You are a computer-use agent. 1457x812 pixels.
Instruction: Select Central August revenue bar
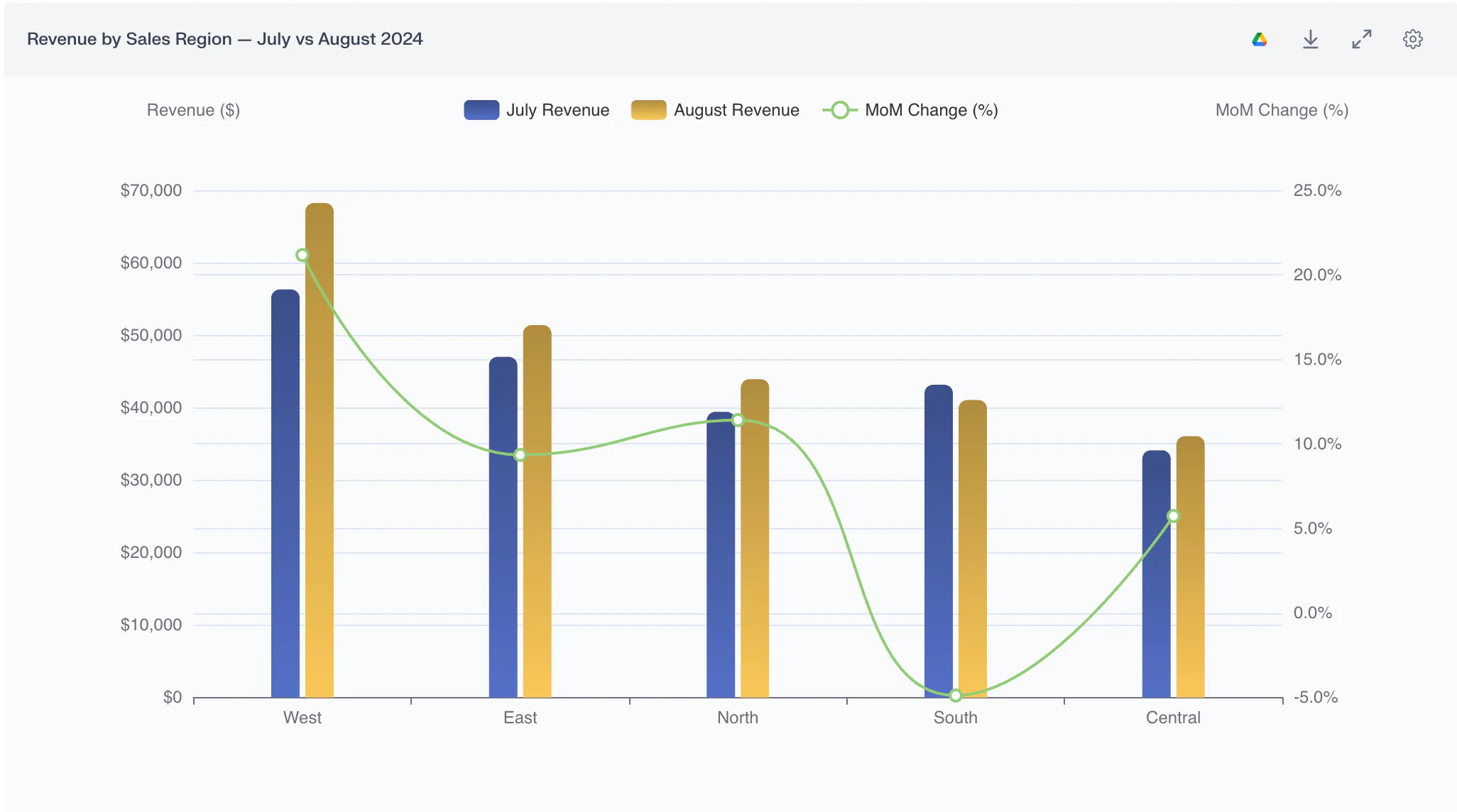click(x=1191, y=566)
